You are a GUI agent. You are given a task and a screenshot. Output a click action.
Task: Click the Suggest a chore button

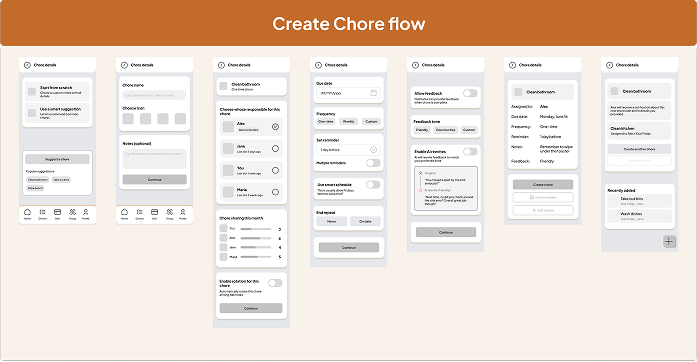pos(57,159)
